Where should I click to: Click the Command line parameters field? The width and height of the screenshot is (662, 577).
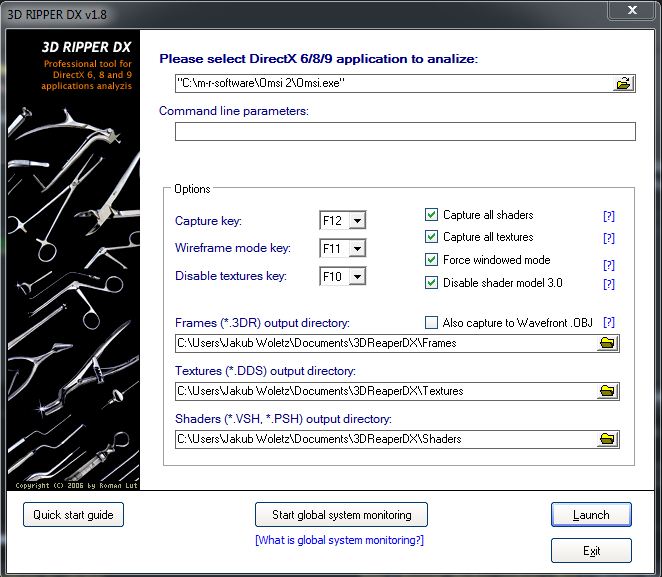(x=405, y=132)
